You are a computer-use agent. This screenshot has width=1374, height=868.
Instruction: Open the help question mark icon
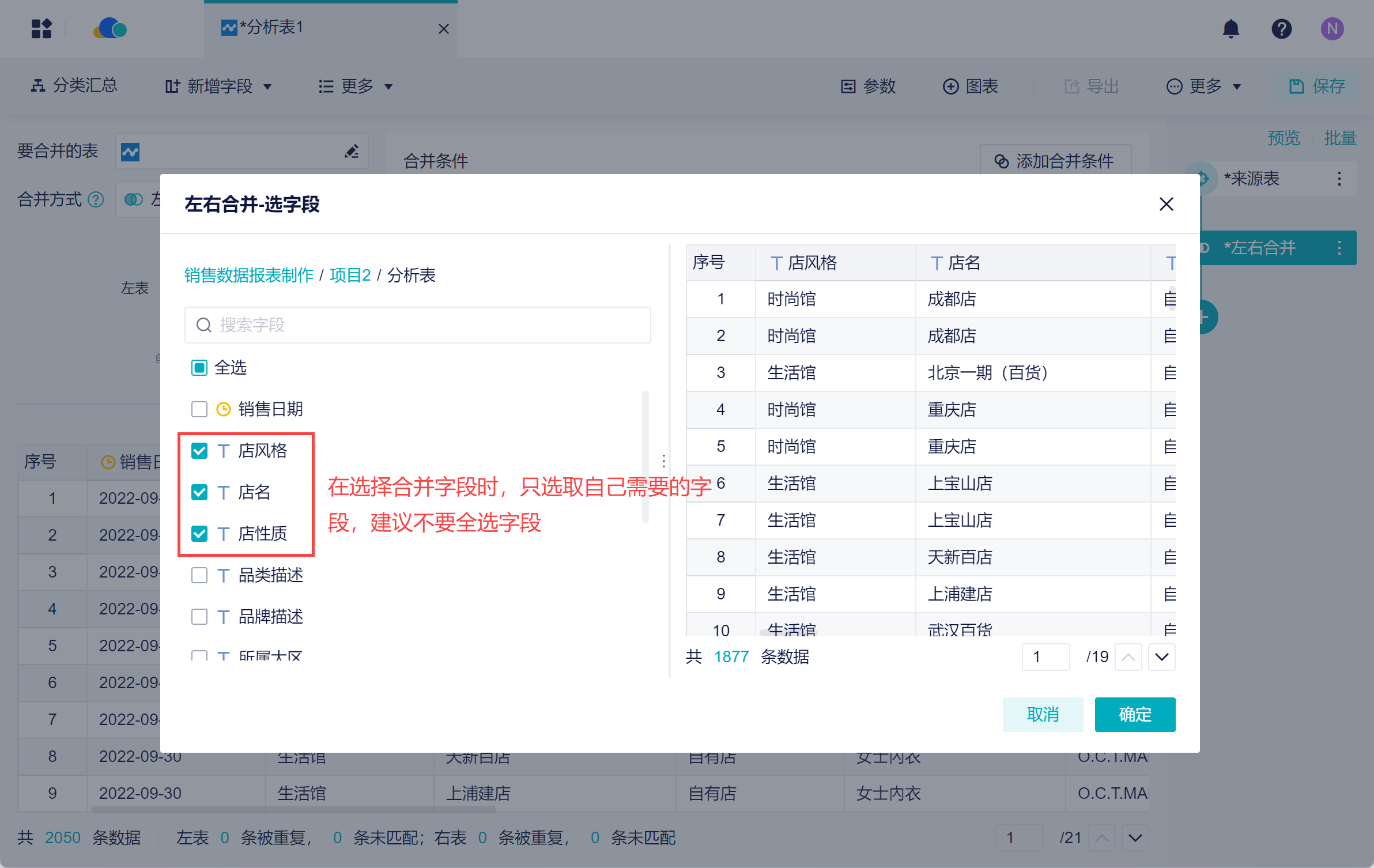[x=1281, y=28]
